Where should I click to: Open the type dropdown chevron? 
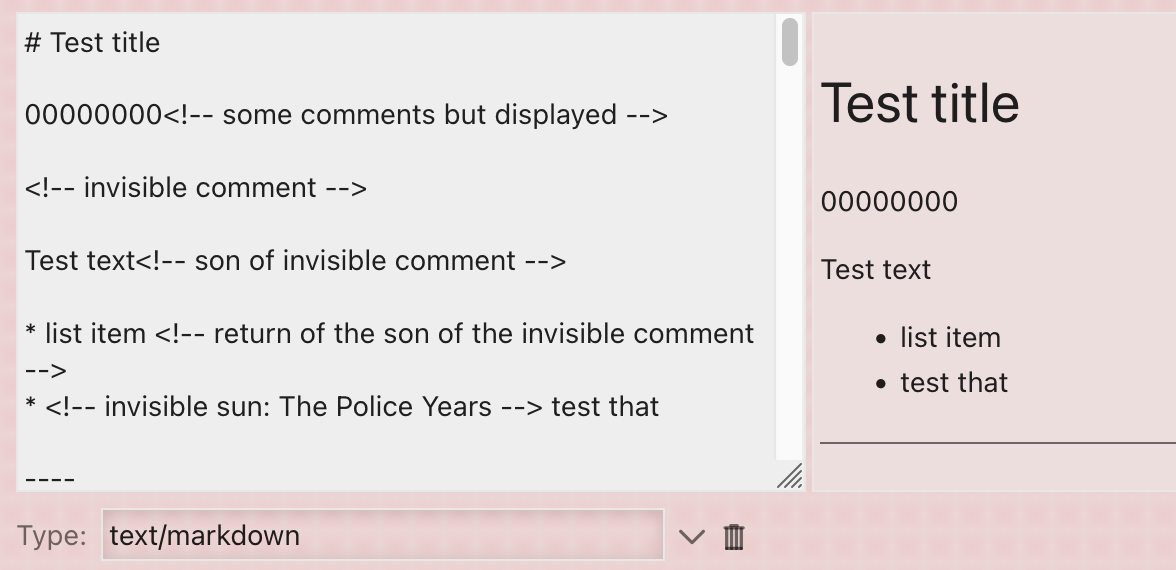[692, 537]
